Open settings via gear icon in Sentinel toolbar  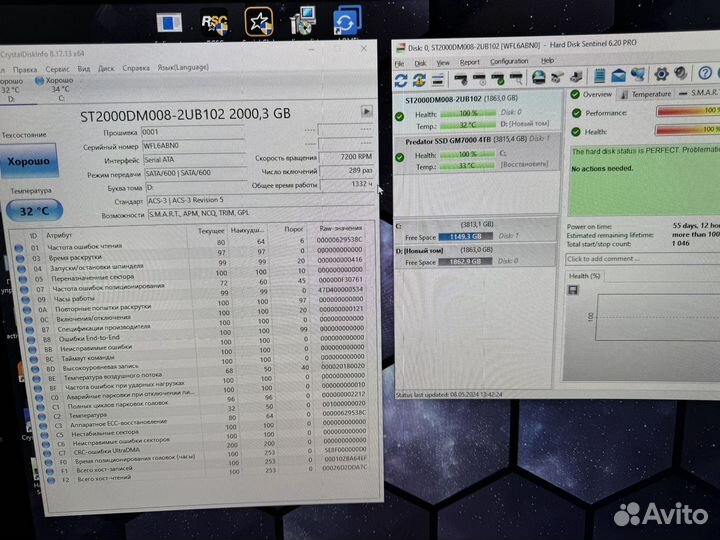point(661,73)
